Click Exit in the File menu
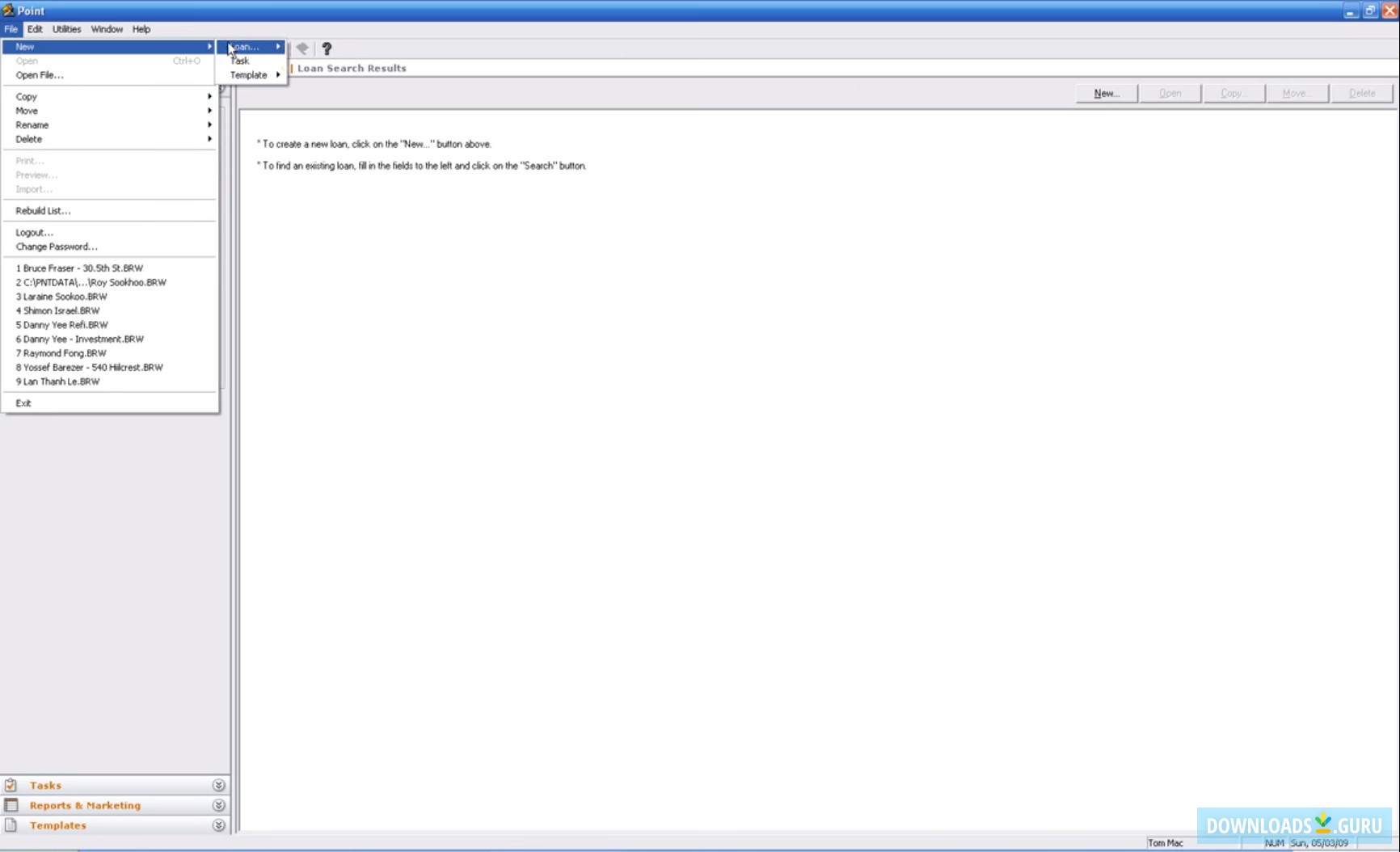1400x852 pixels. pyautogui.click(x=110, y=403)
